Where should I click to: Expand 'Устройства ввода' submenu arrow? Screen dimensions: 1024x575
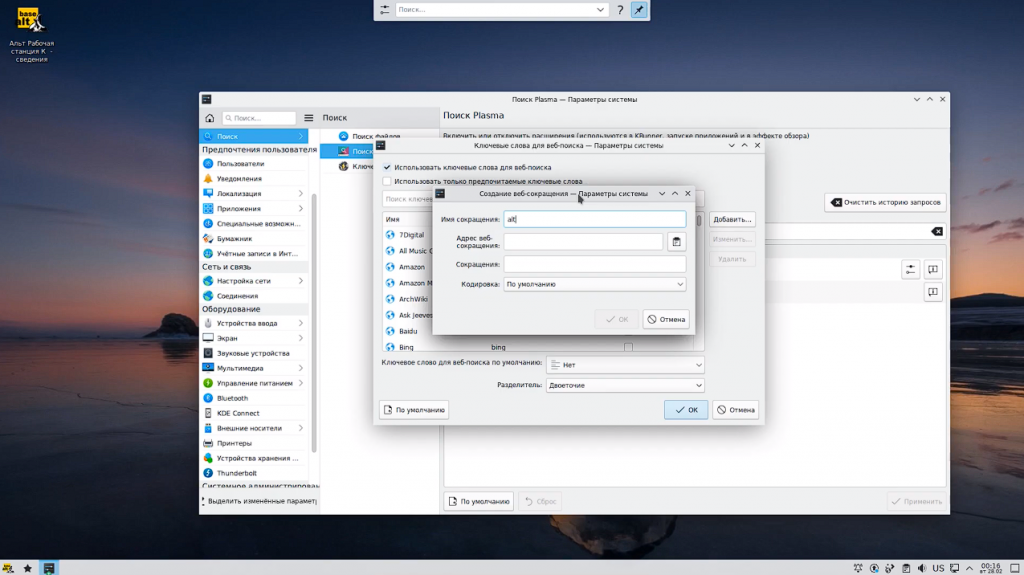click(300, 323)
